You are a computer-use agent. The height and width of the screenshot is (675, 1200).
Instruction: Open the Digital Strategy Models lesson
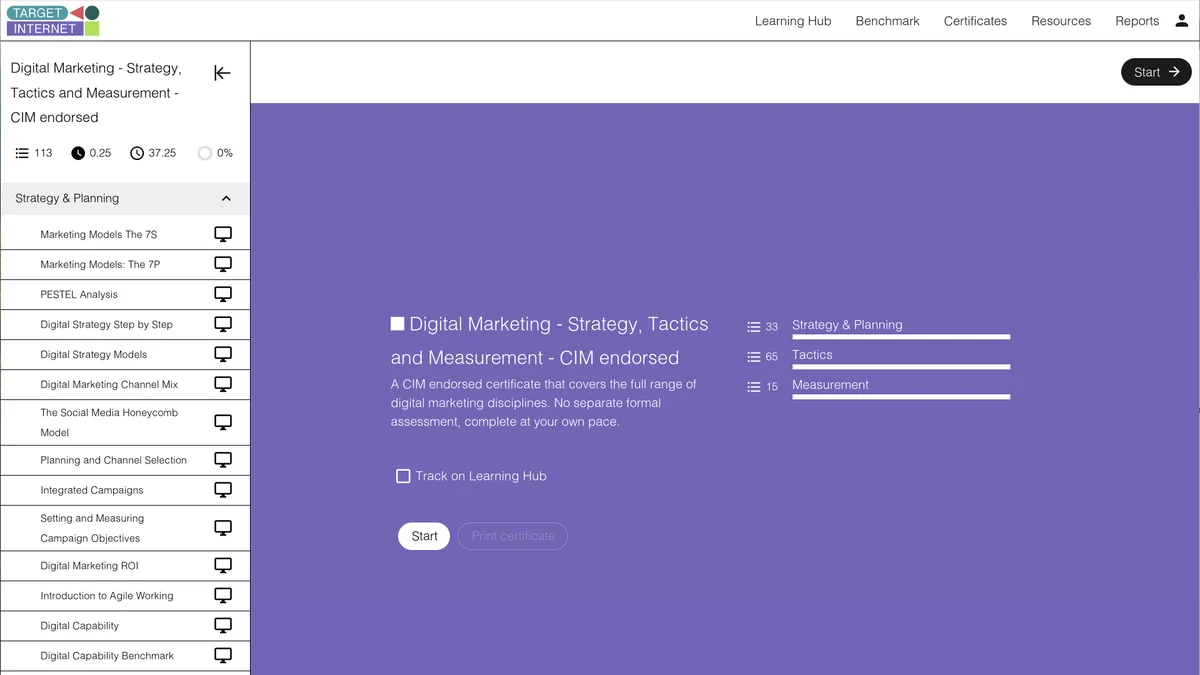94,355
